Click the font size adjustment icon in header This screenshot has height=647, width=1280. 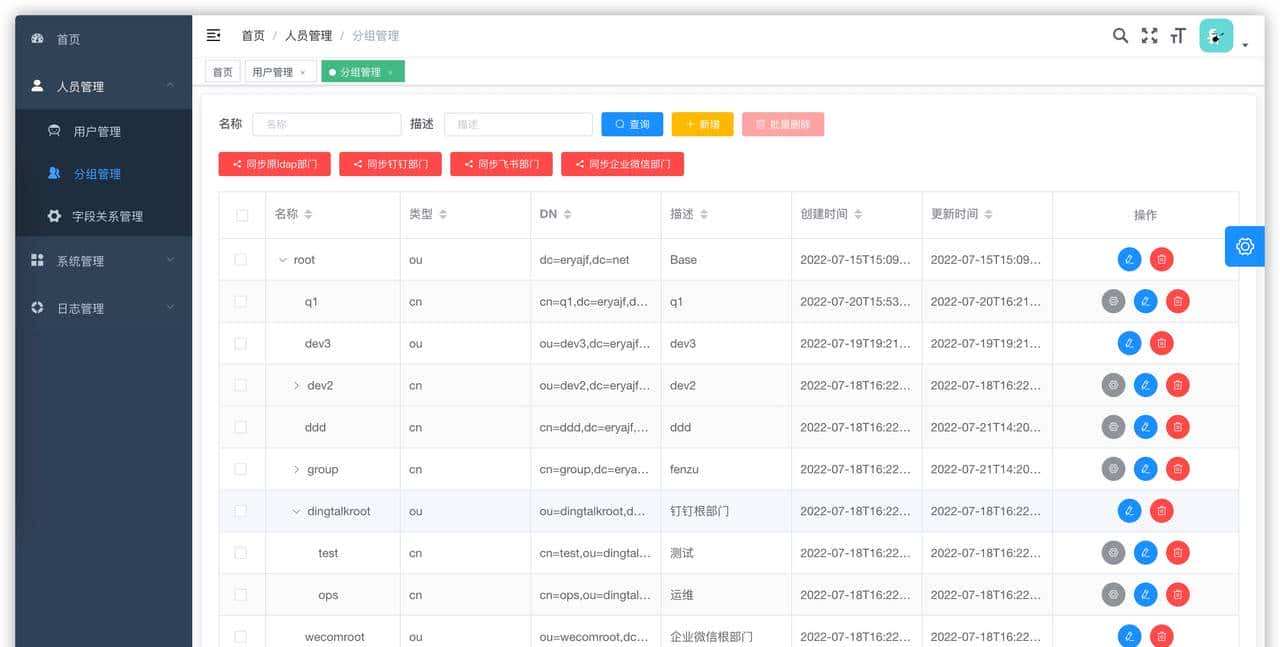tap(1177, 34)
